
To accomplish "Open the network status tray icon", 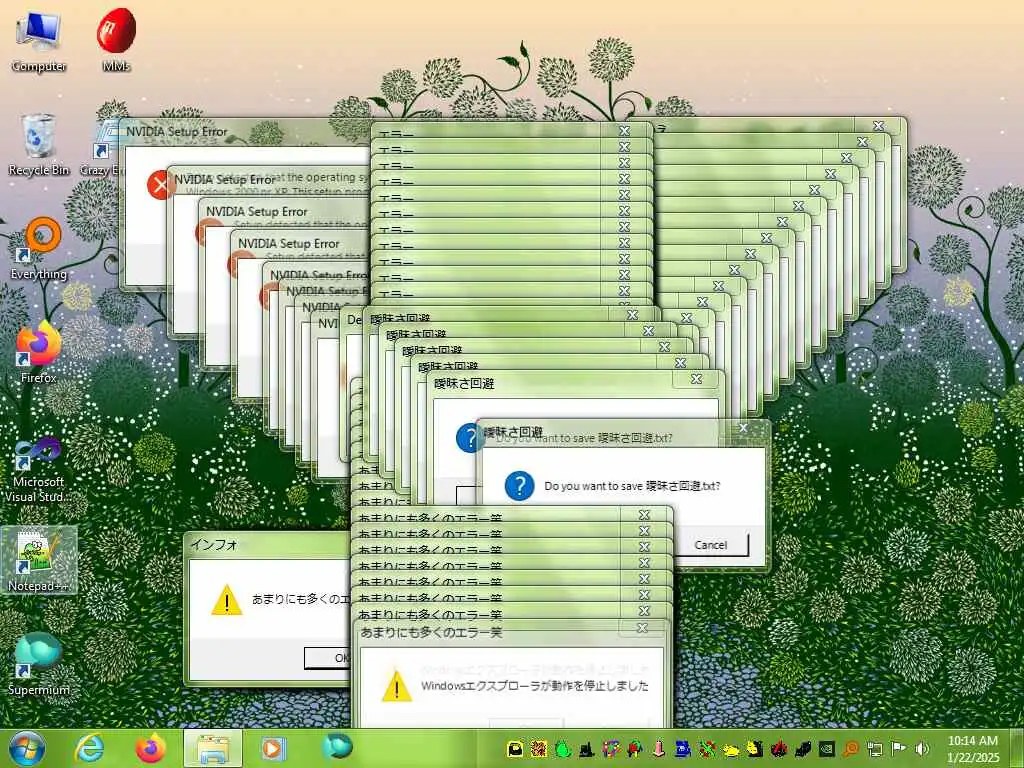I will tap(874, 748).
